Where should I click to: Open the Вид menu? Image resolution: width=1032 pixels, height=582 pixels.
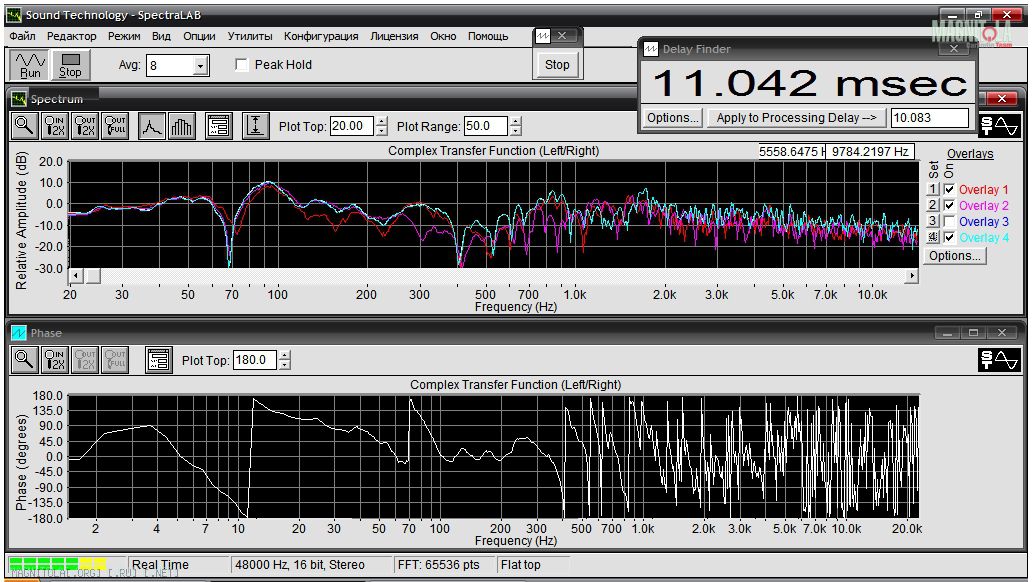coord(161,36)
